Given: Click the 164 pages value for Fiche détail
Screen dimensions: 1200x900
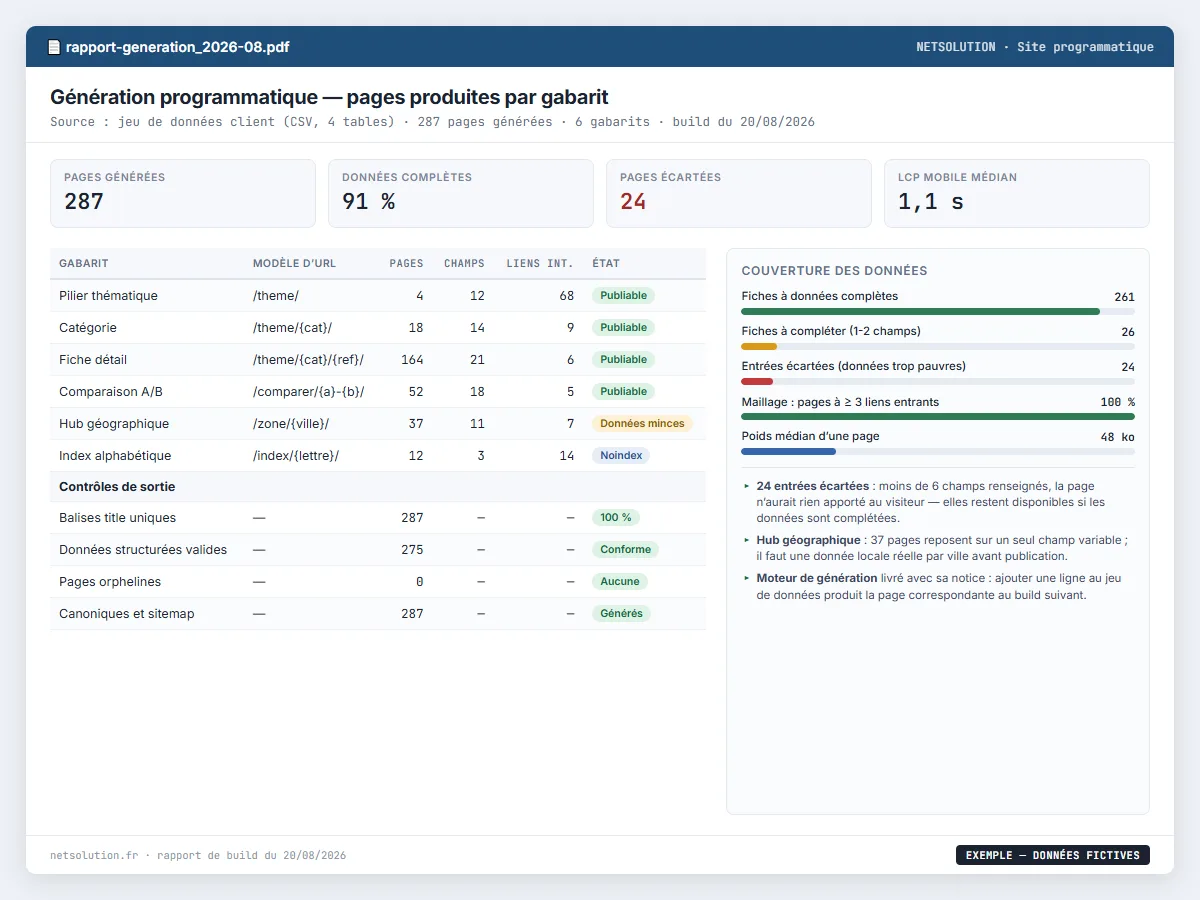Looking at the screenshot, I should pos(412,360).
